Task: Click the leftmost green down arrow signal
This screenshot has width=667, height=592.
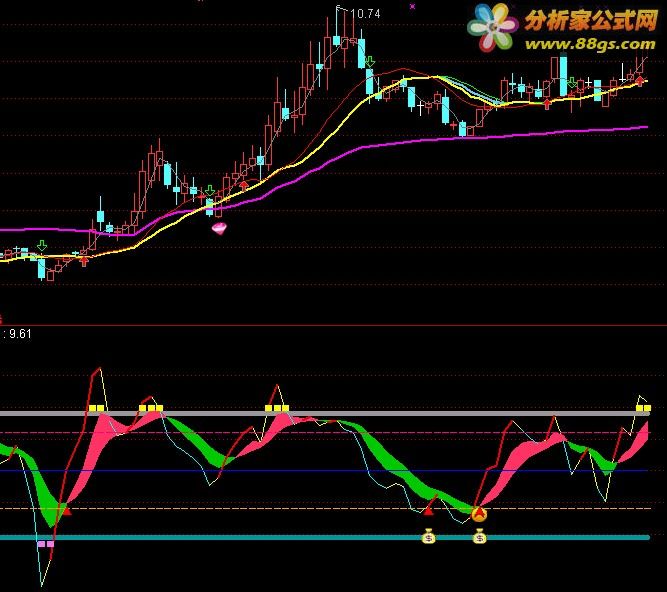Action: [42, 245]
